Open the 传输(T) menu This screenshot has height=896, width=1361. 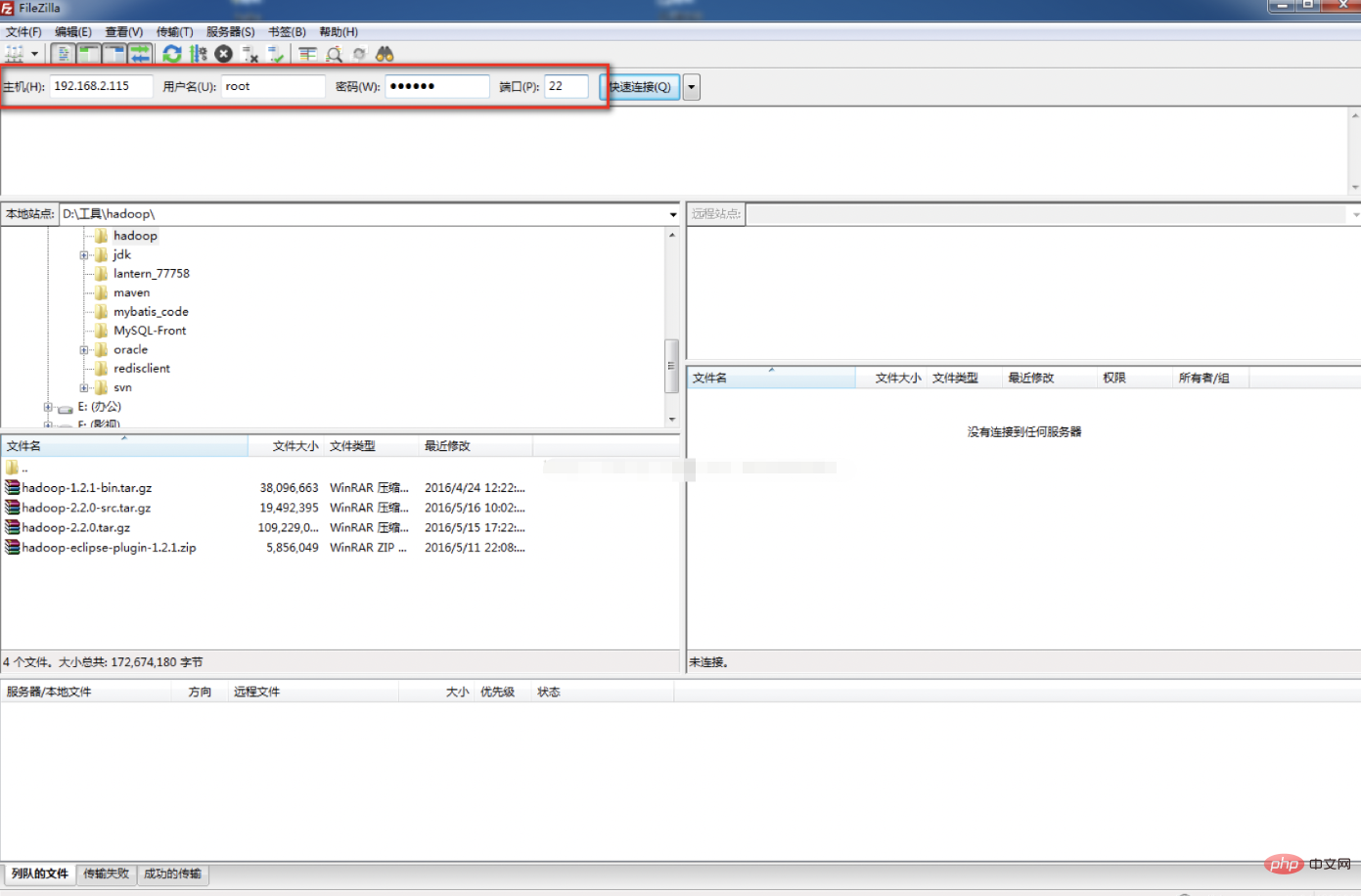click(x=175, y=32)
